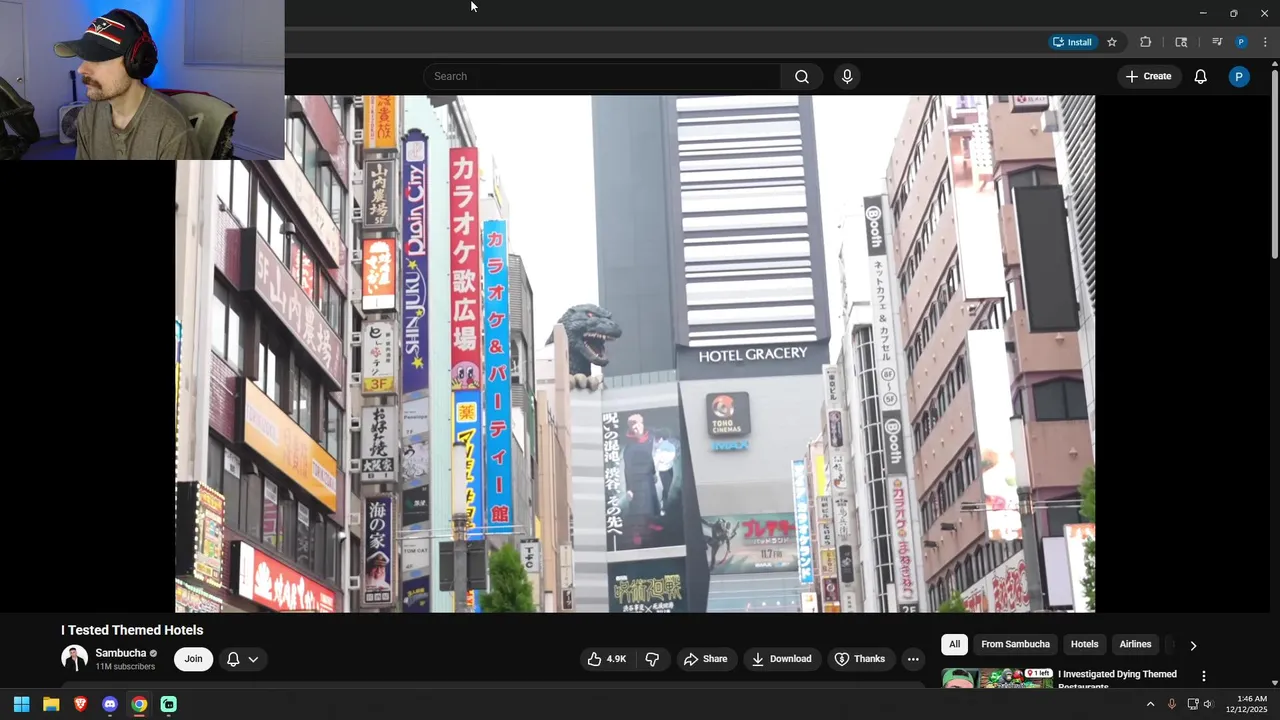This screenshot has height=720, width=1280.
Task: Open YouTube notifications bell in header
Action: [x=1200, y=76]
